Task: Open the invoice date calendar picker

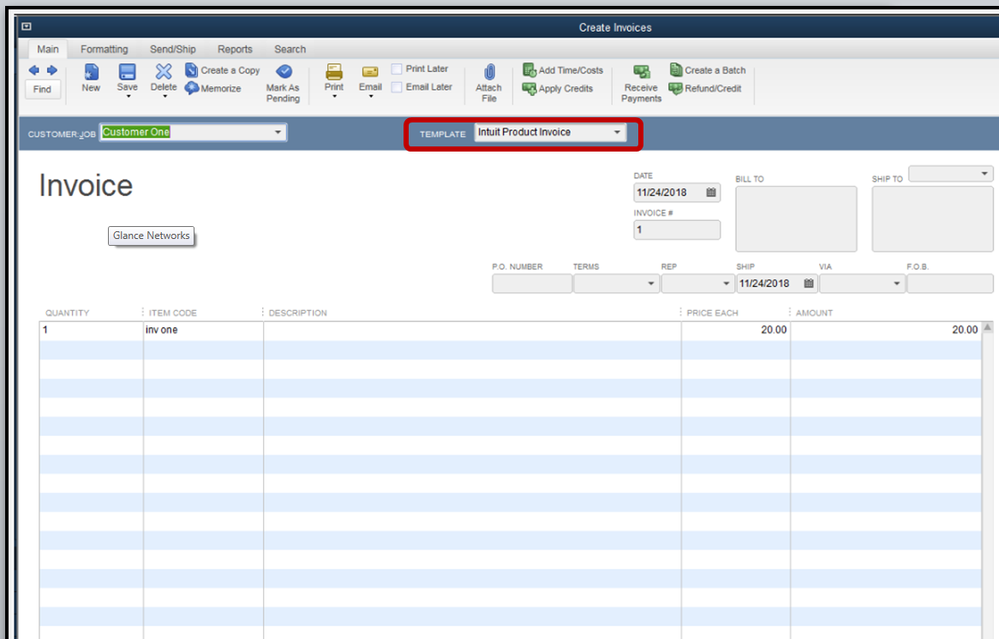Action: pyautogui.click(x=711, y=193)
